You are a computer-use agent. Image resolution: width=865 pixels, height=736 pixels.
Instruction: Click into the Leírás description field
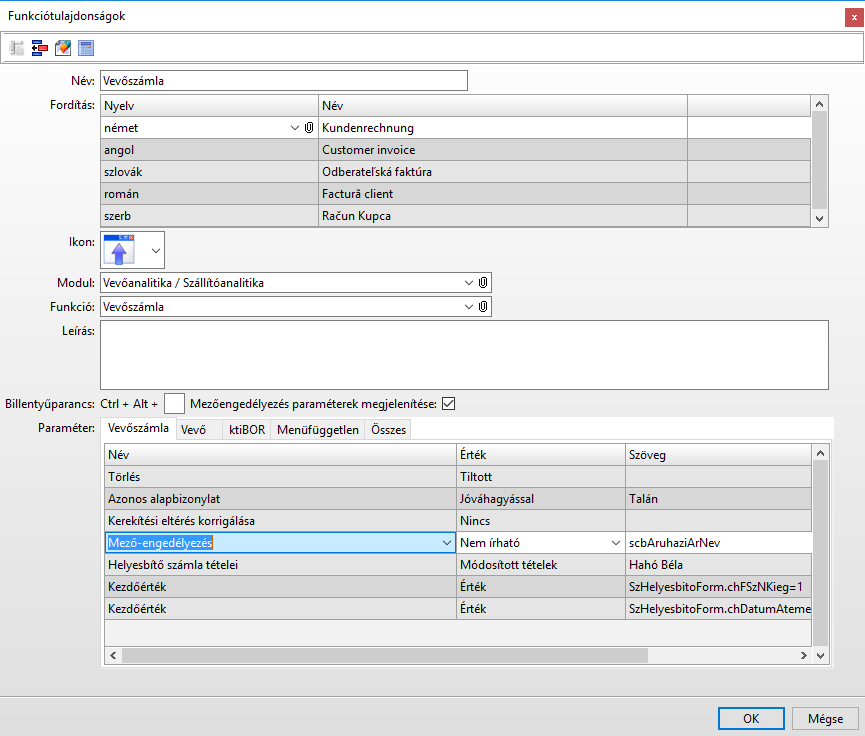pyautogui.click(x=465, y=354)
